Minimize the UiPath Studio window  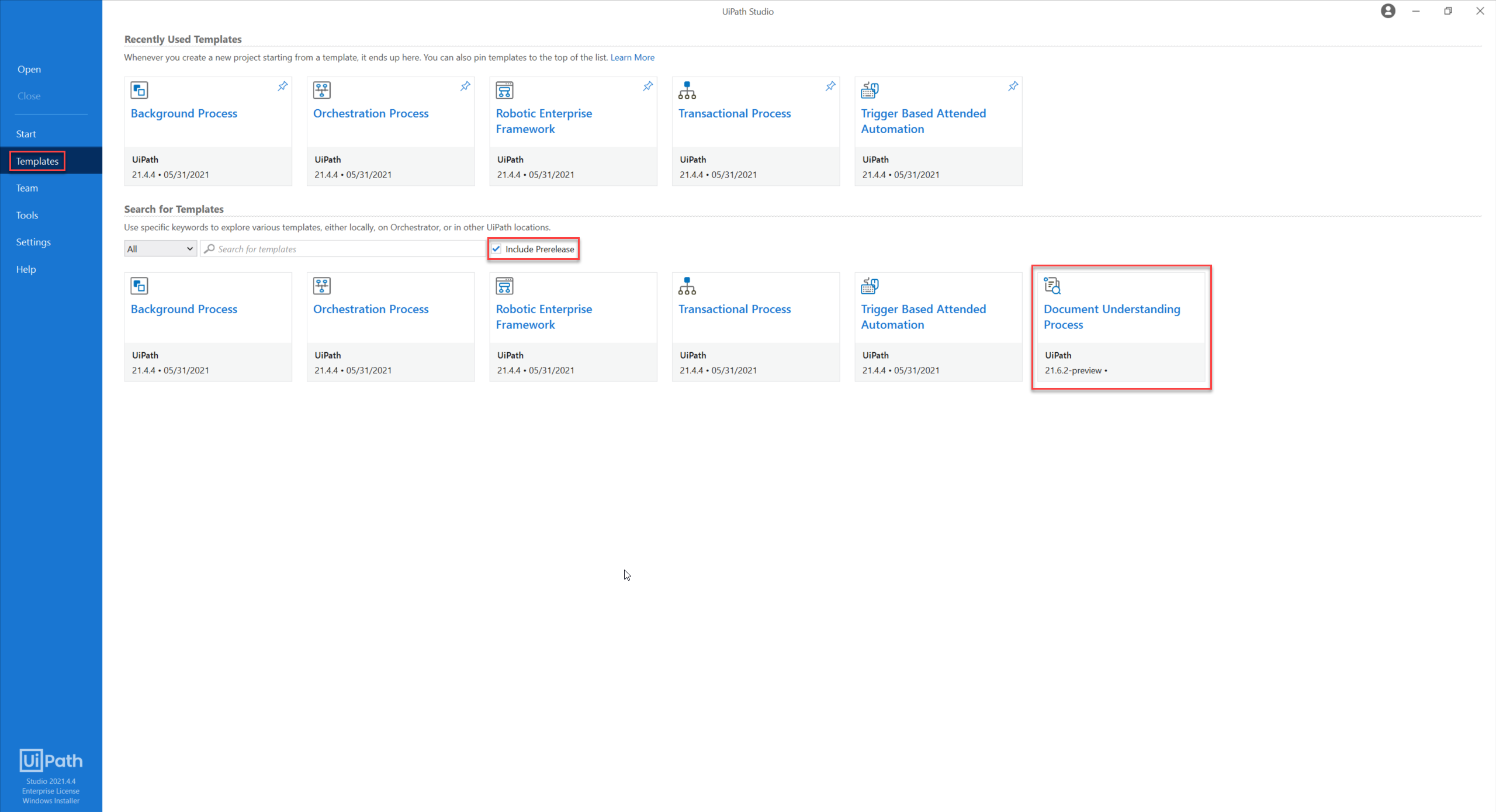pos(1415,11)
